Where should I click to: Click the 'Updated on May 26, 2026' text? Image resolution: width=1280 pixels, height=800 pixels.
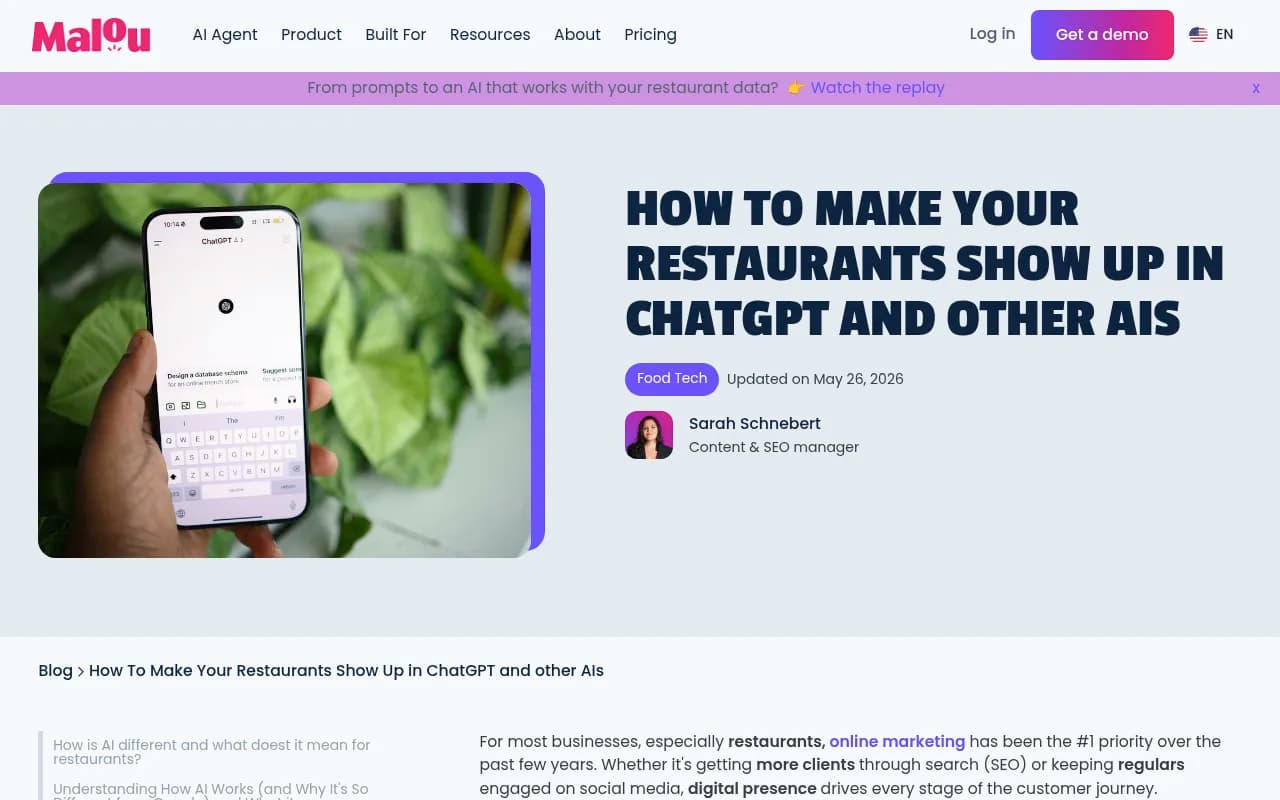coord(815,380)
